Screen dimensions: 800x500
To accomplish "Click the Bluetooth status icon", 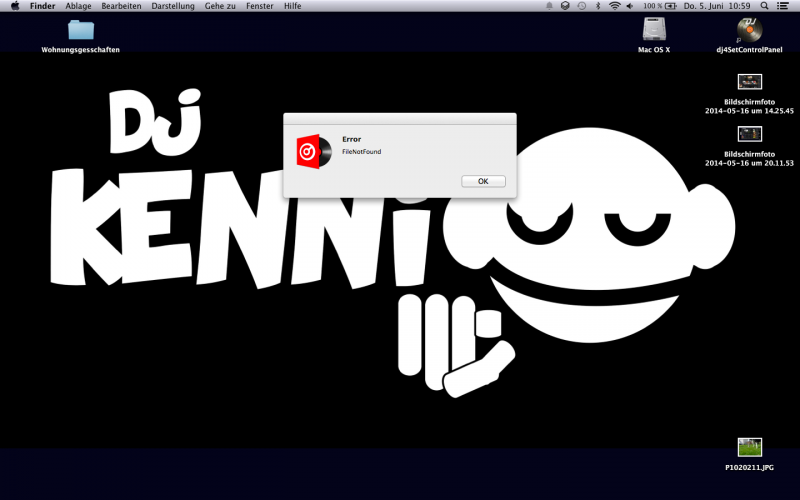I will (x=597, y=6).
